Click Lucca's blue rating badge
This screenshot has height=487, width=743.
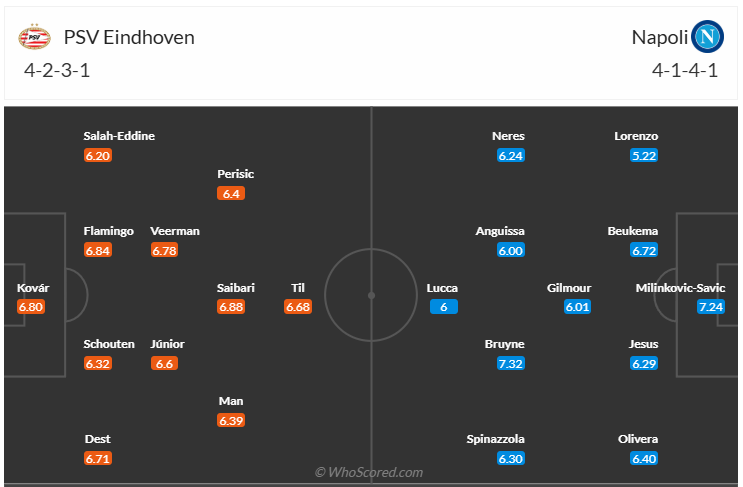click(x=444, y=307)
